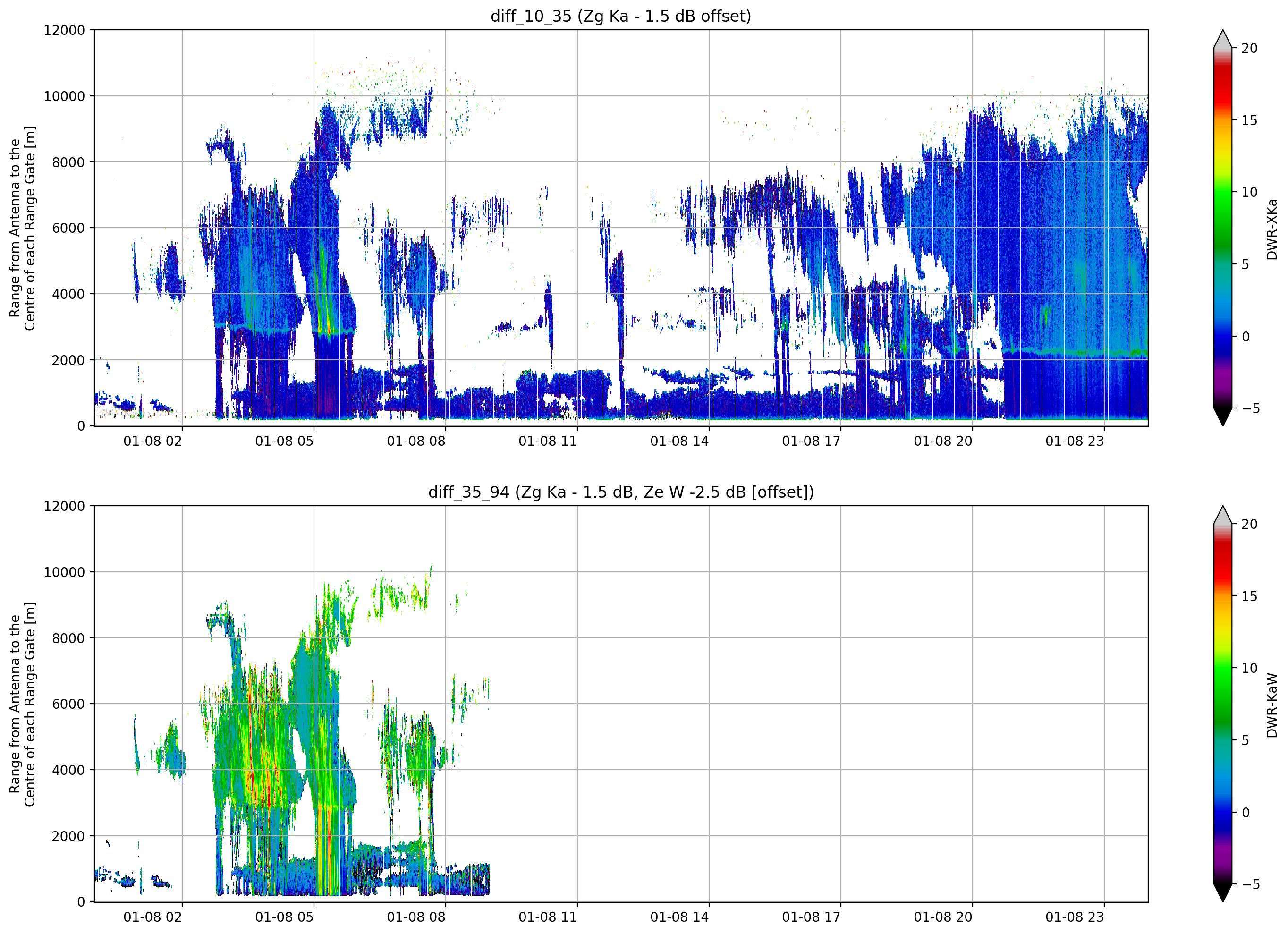Click the 2000 y-tick of the bottom plot
The height and width of the screenshot is (934, 1288).
pyautogui.click(x=68, y=836)
